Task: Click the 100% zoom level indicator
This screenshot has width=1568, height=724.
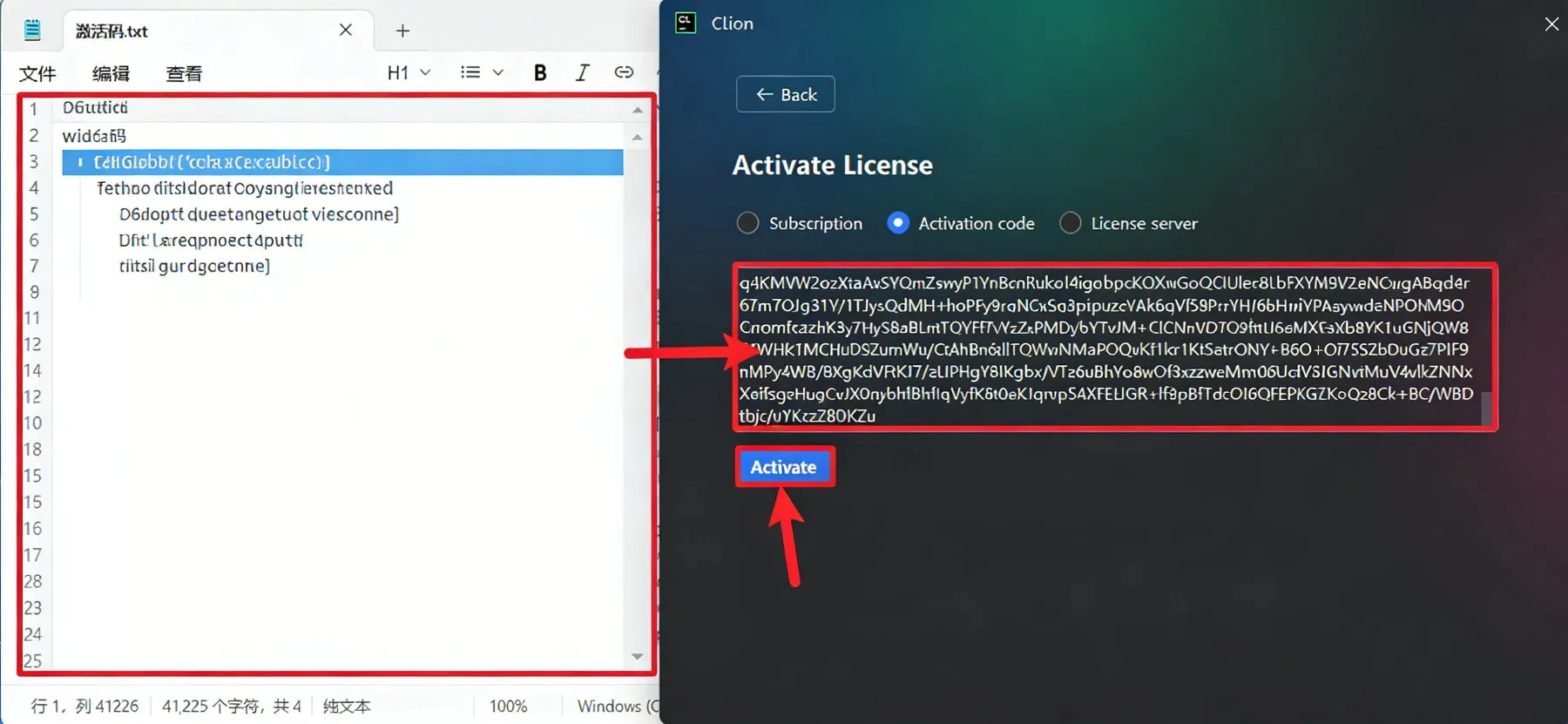Action: (x=508, y=706)
